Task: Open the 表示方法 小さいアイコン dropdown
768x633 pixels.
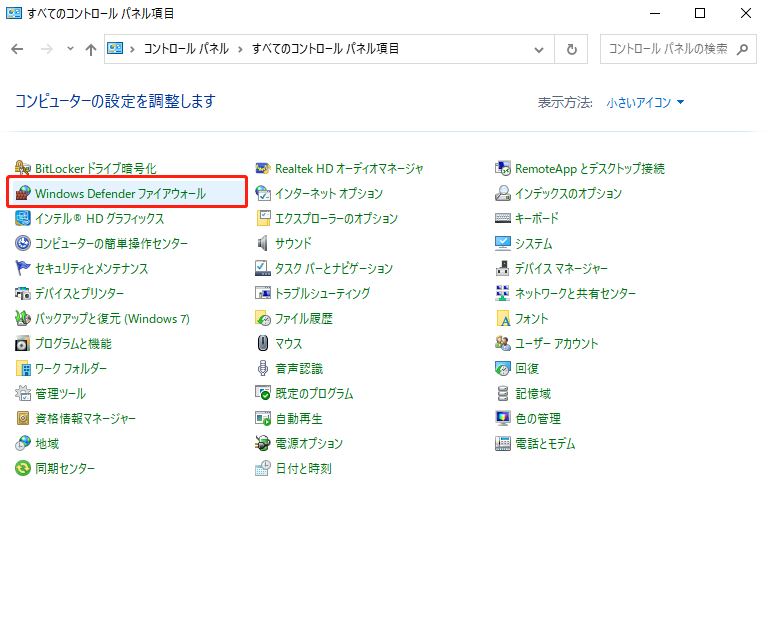Action: tap(645, 102)
